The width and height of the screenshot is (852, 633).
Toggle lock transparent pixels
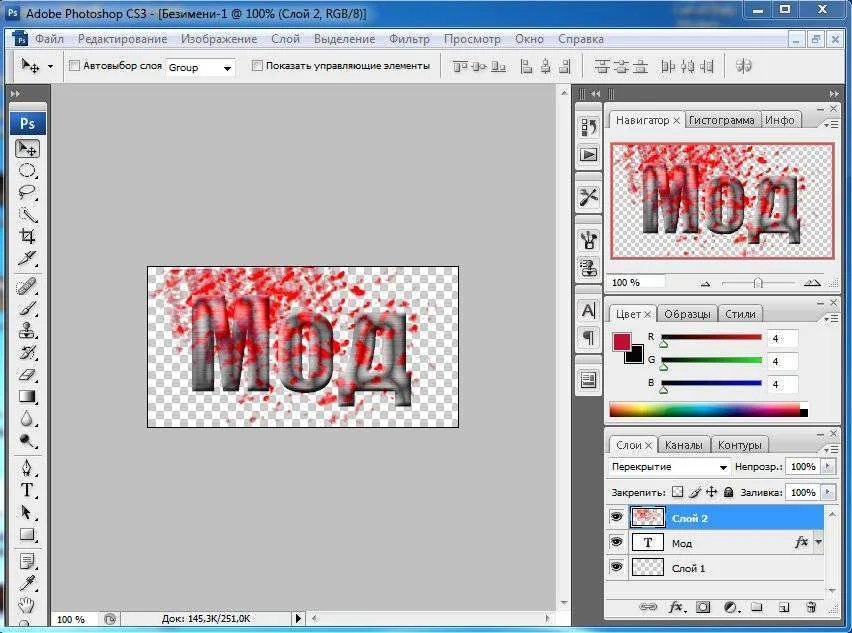pyautogui.click(x=677, y=492)
